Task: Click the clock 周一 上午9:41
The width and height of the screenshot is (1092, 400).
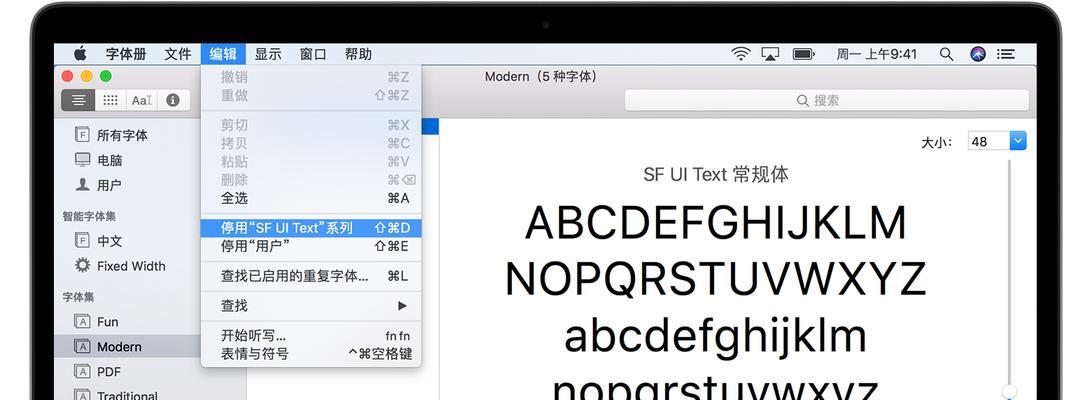Action: coord(877,54)
